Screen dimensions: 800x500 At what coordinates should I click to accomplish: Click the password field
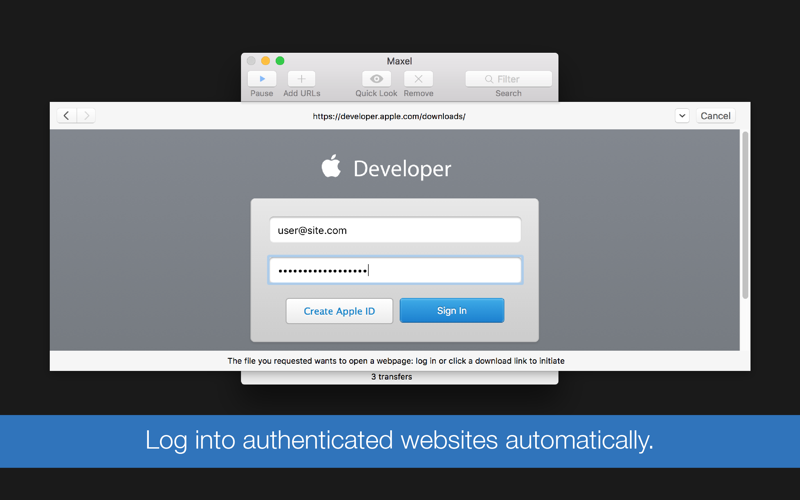395,270
